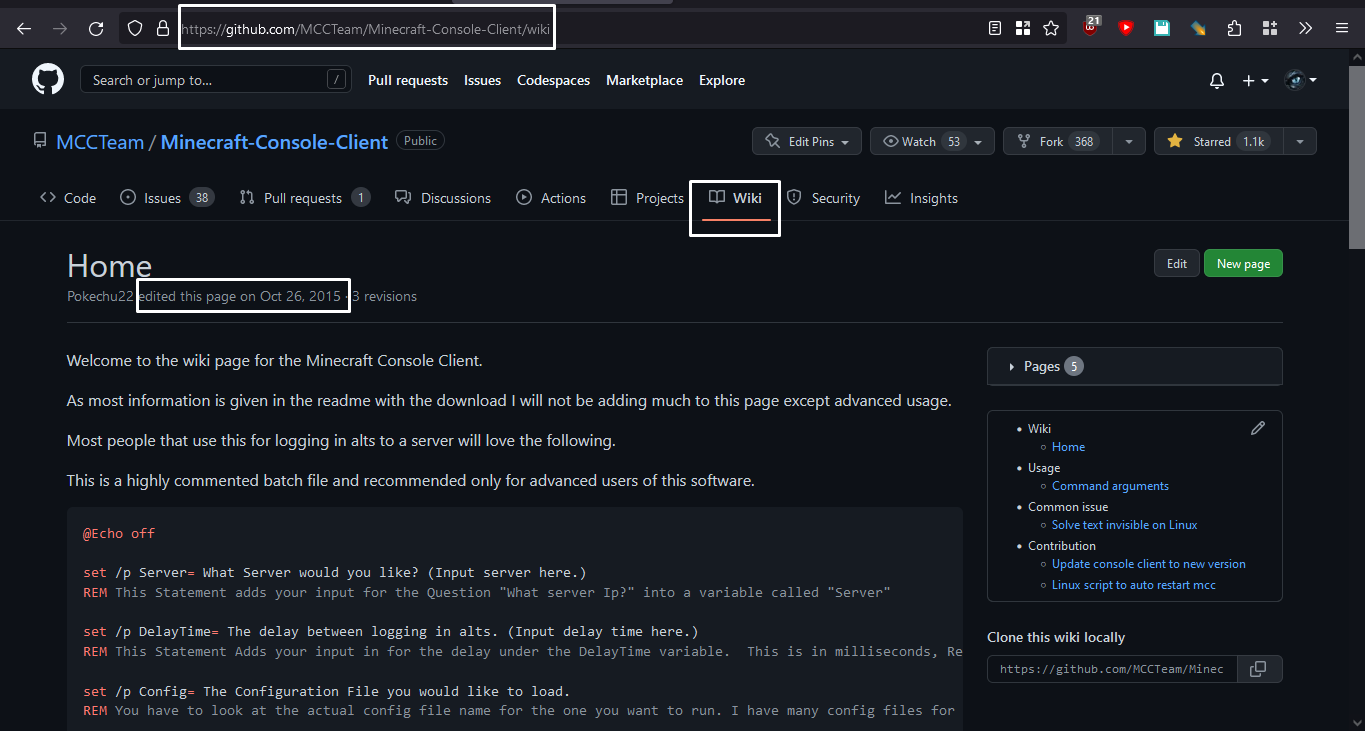Toggle Edit Pins for this repository

(x=806, y=141)
